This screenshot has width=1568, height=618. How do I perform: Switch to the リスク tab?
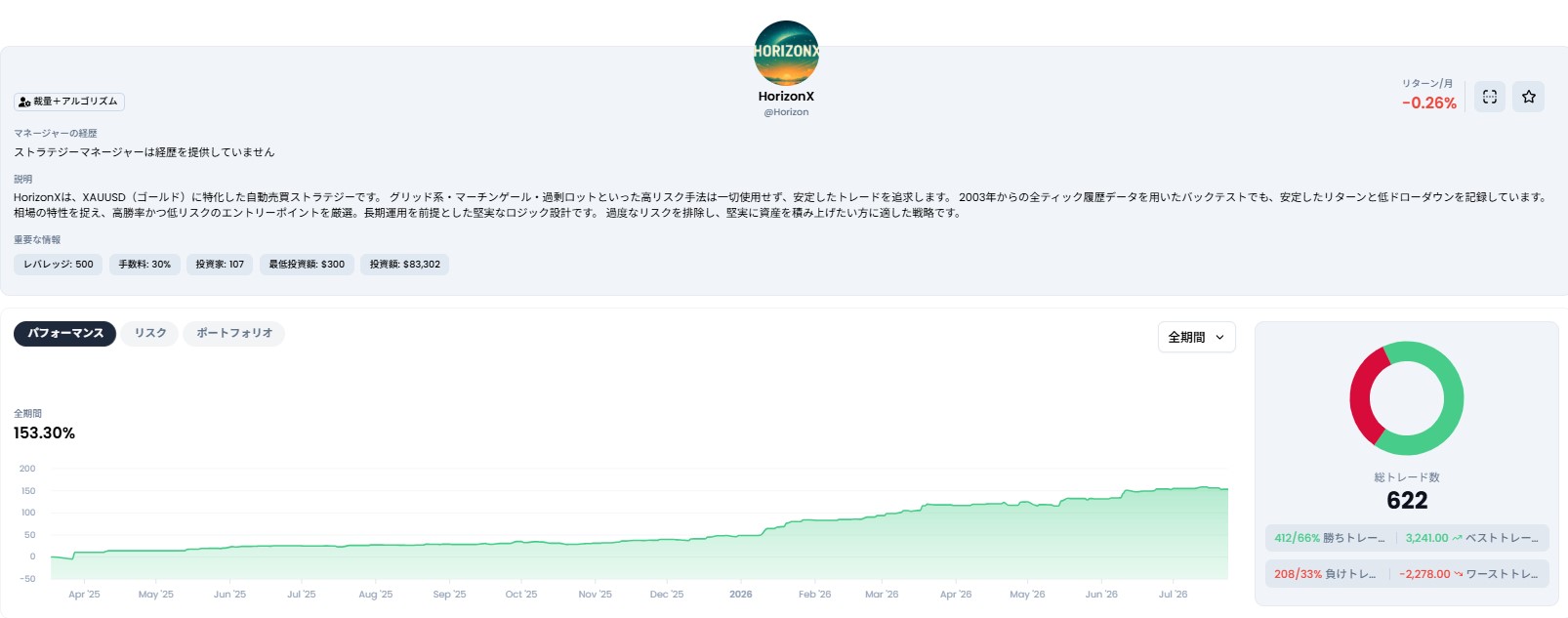click(150, 334)
